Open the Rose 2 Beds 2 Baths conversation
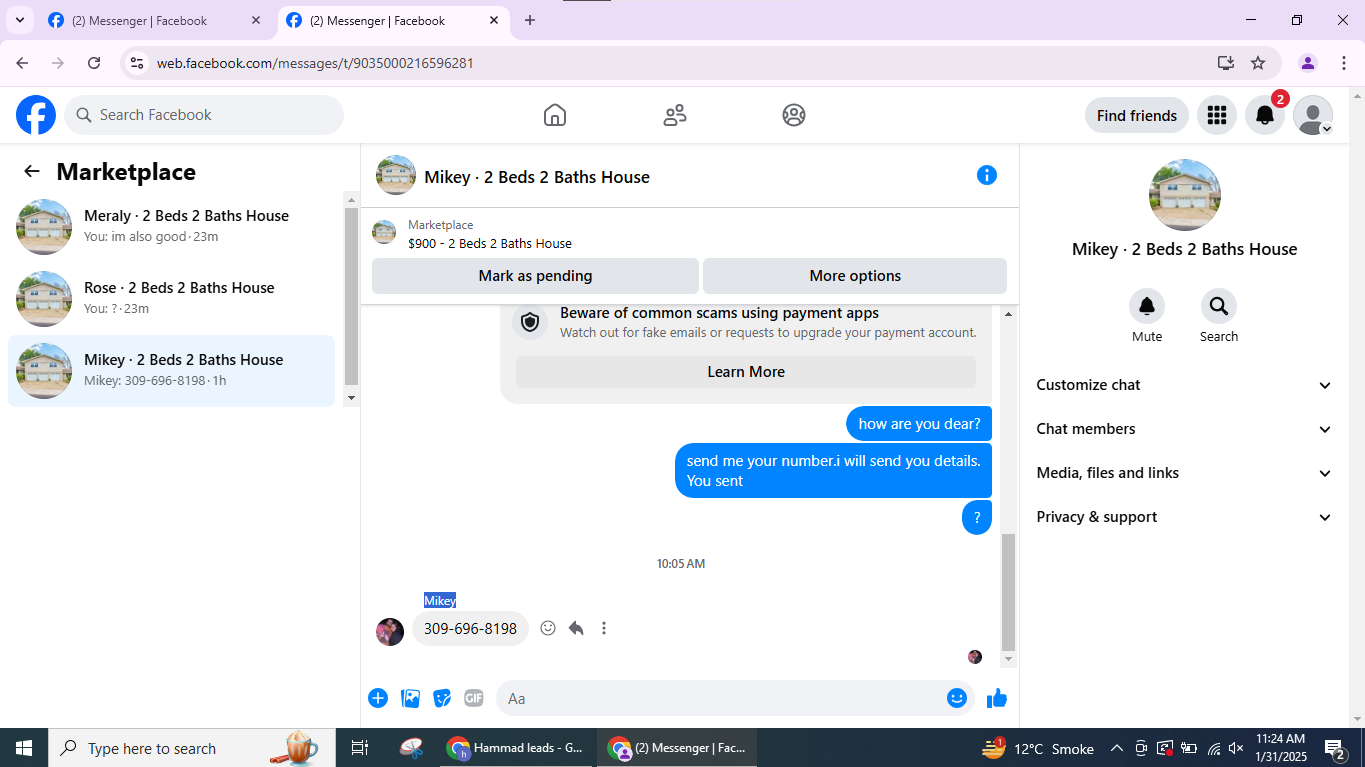Image resolution: width=1365 pixels, height=767 pixels. [x=171, y=299]
